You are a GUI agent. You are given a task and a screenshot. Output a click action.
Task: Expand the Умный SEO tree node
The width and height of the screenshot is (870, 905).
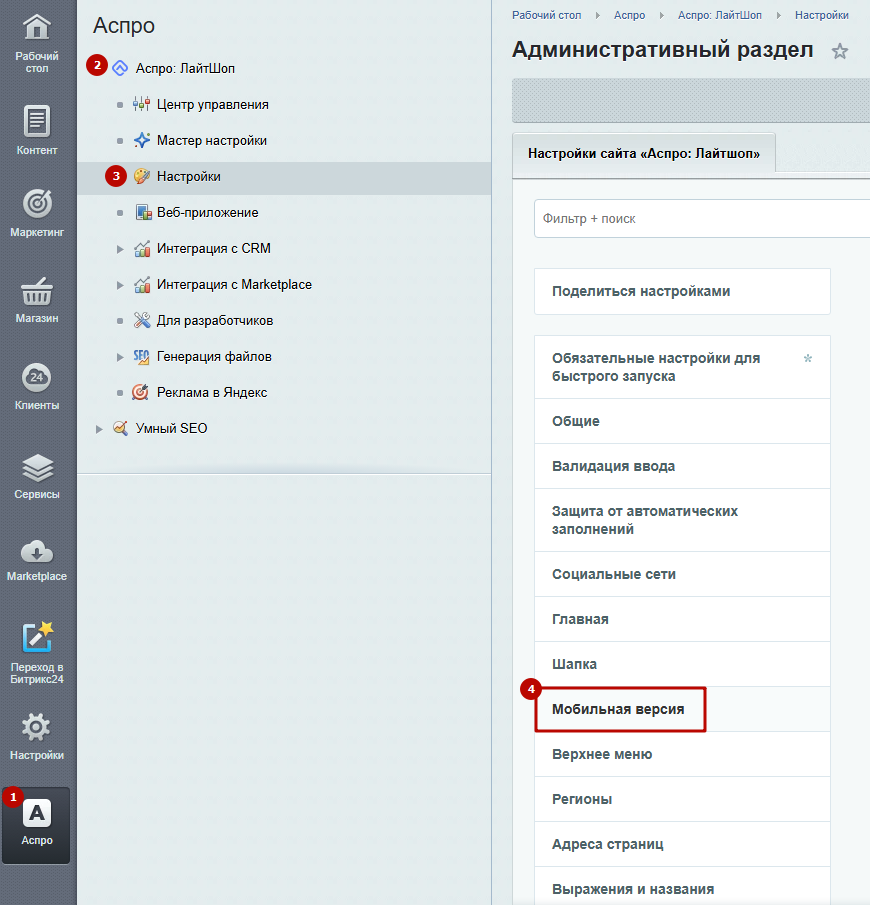pos(99,429)
